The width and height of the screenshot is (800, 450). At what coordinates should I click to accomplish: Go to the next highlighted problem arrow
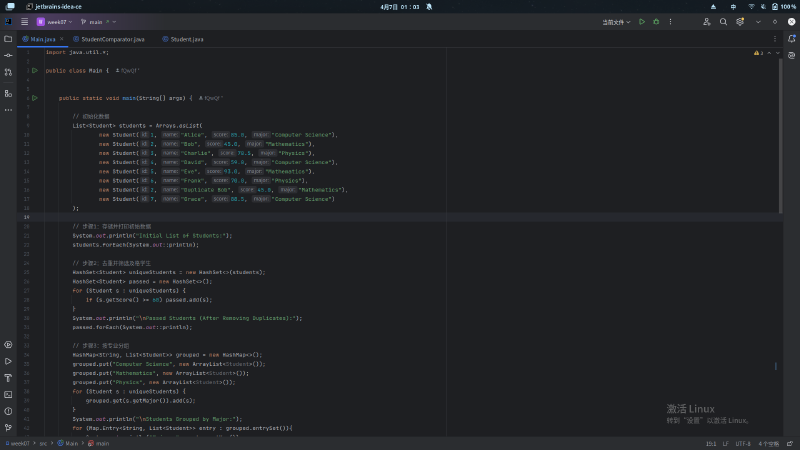pyautogui.click(x=778, y=53)
